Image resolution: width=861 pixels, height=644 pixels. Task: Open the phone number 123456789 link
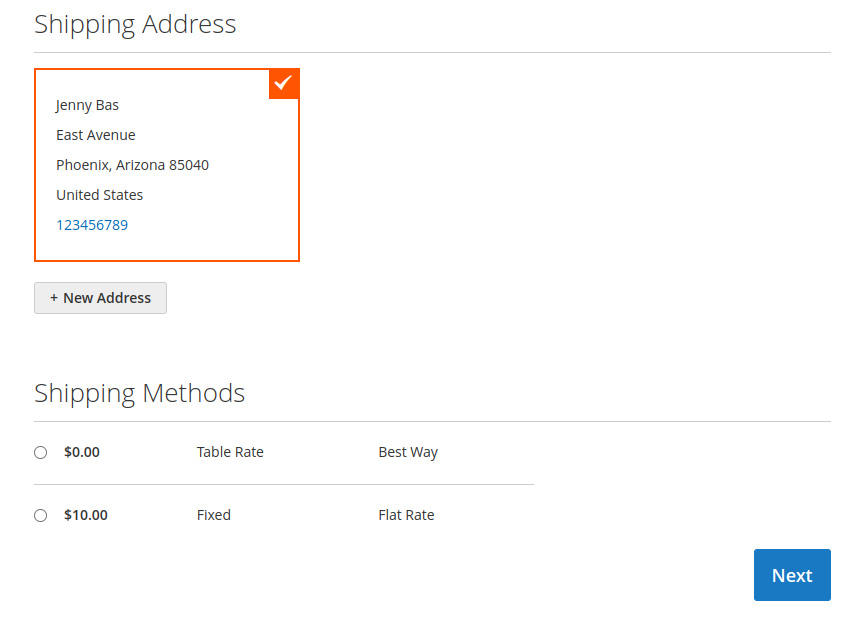[92, 225]
